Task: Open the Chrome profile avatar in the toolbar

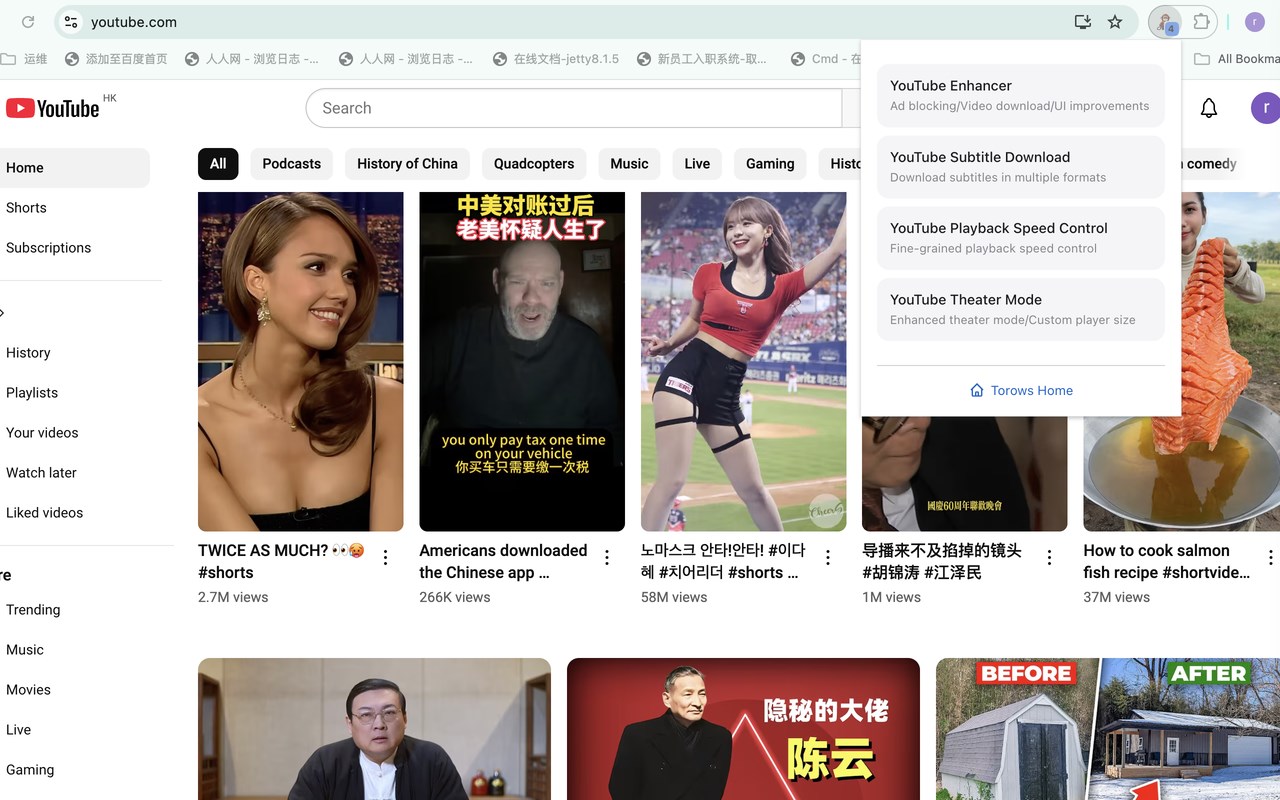Action: [x=1255, y=22]
